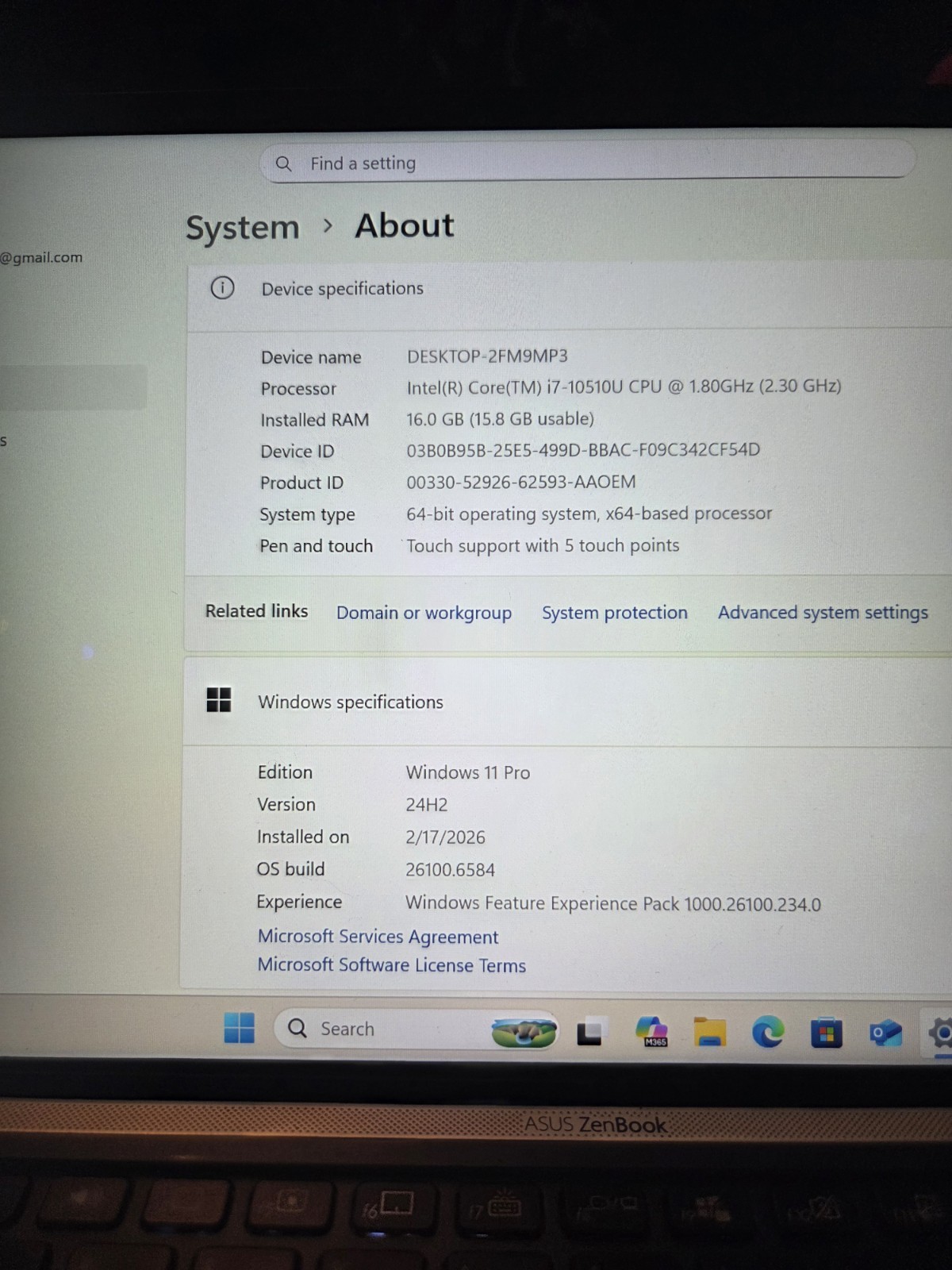Screen dimensions: 952x1270
Task: Open File Explorer from the taskbar
Action: pyautogui.click(x=710, y=1032)
